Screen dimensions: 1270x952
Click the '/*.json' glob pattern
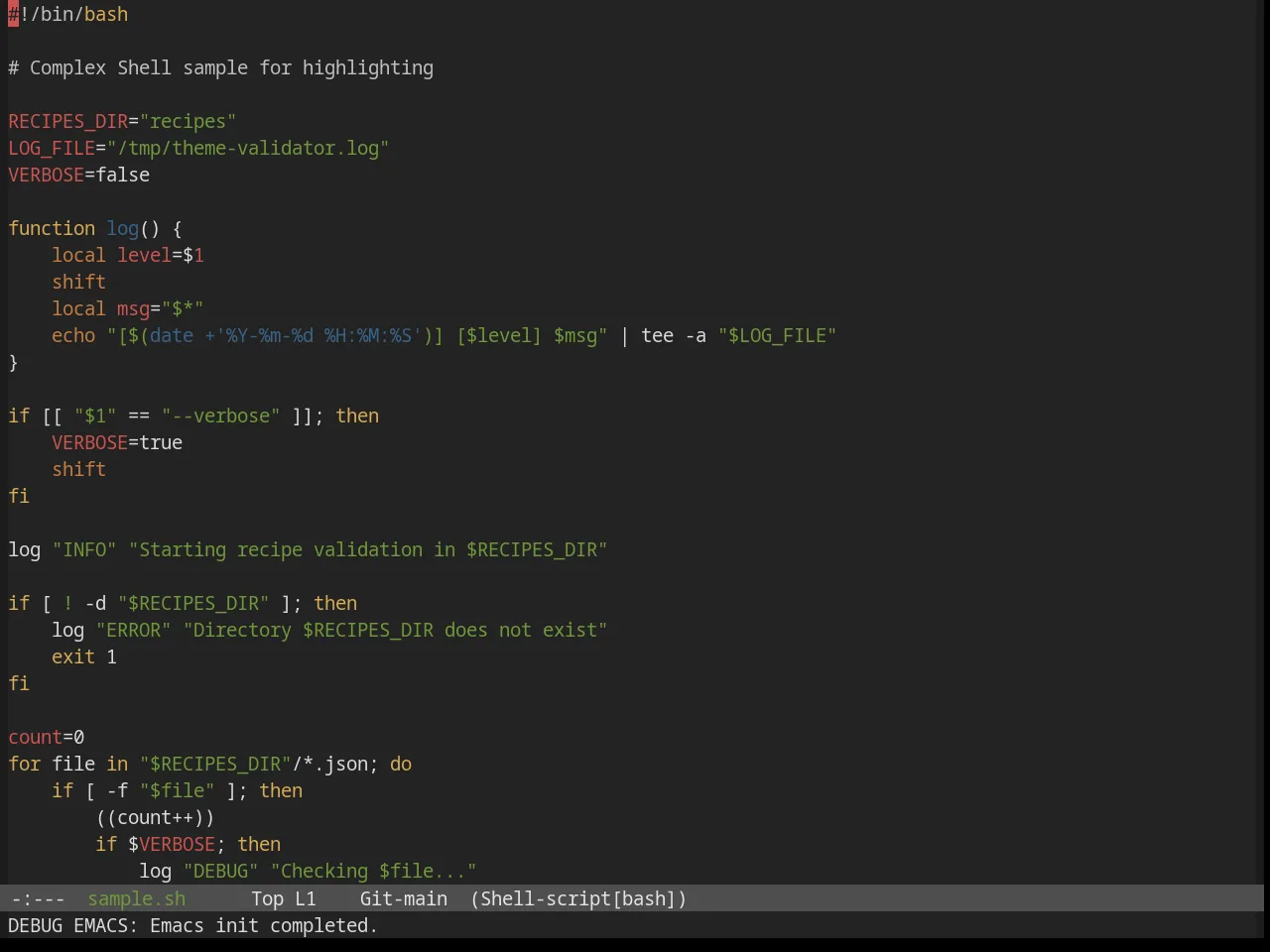click(330, 764)
